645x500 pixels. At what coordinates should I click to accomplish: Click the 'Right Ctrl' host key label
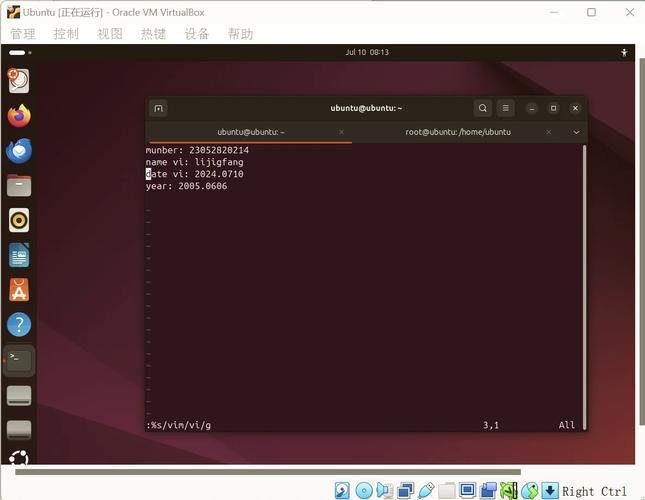(x=594, y=491)
